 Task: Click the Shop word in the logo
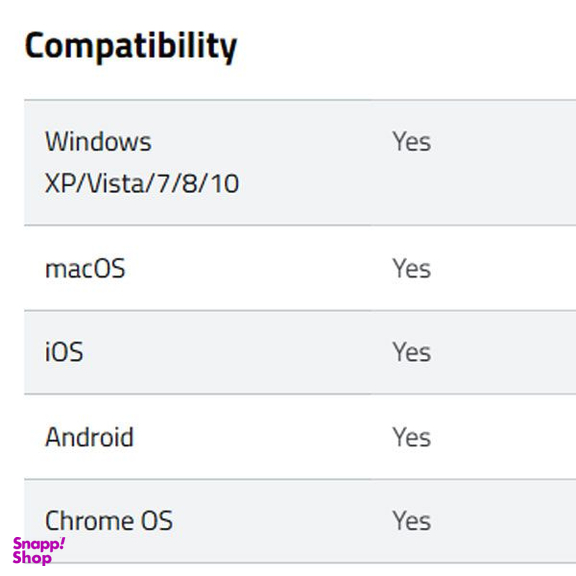32,558
